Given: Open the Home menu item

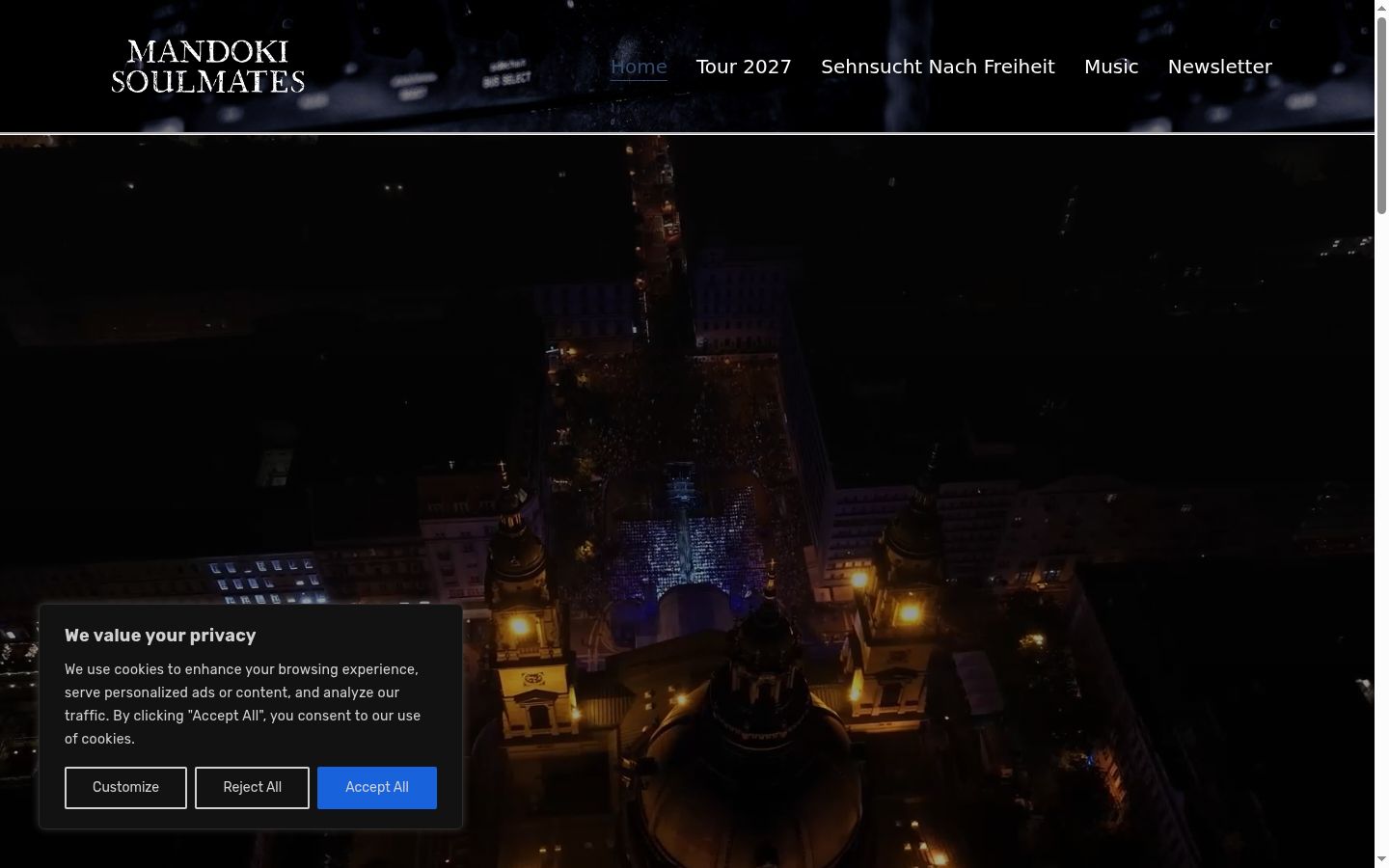Looking at the screenshot, I should pyautogui.click(x=639, y=67).
